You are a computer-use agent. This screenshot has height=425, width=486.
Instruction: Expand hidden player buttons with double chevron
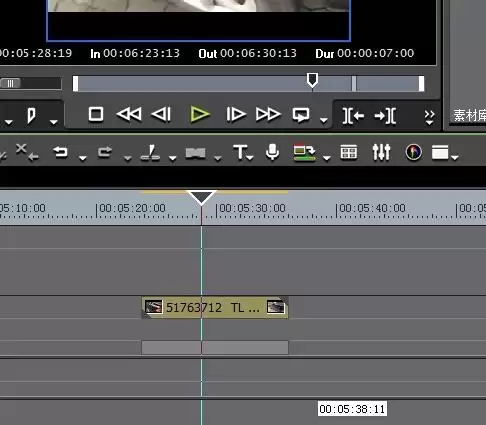tap(429, 117)
